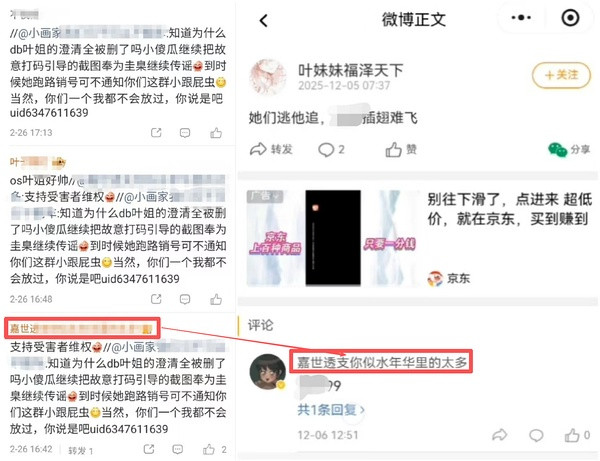Screen dimensions: 600x461
Task: Open the JD black video thumbnail
Action: click(x=333, y=238)
